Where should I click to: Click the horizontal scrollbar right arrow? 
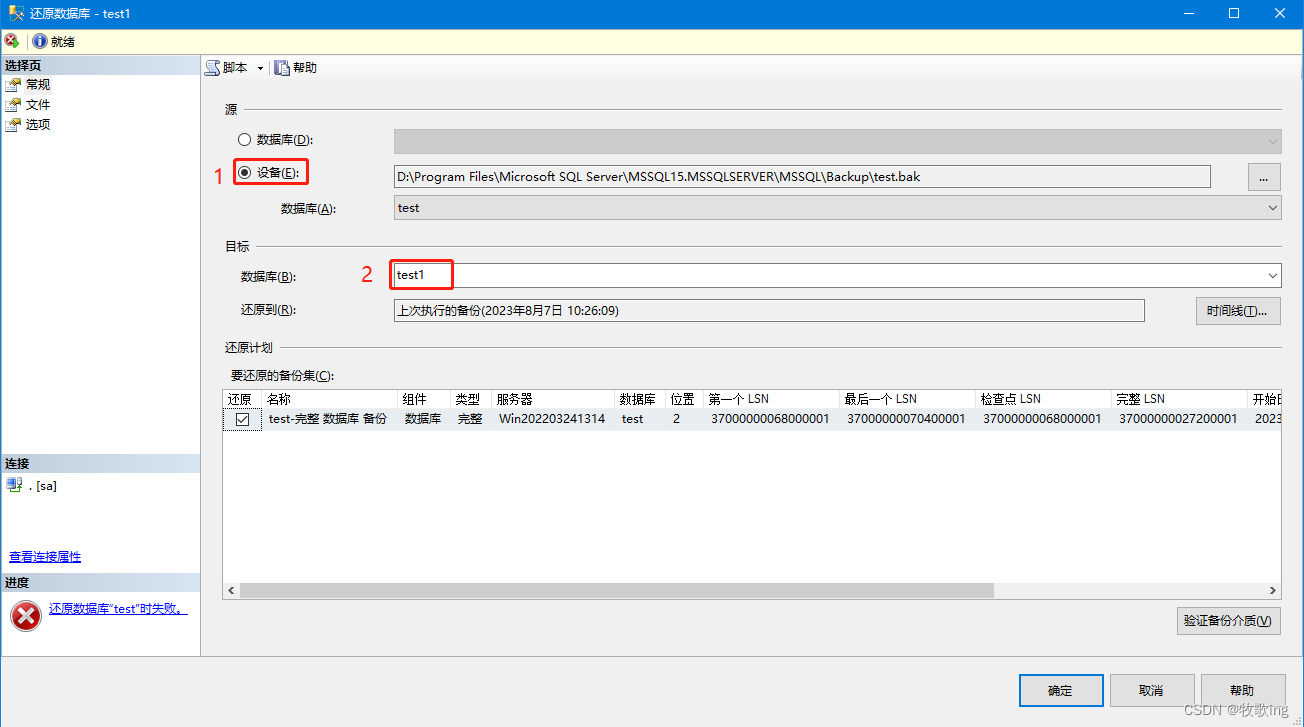tap(1273, 591)
